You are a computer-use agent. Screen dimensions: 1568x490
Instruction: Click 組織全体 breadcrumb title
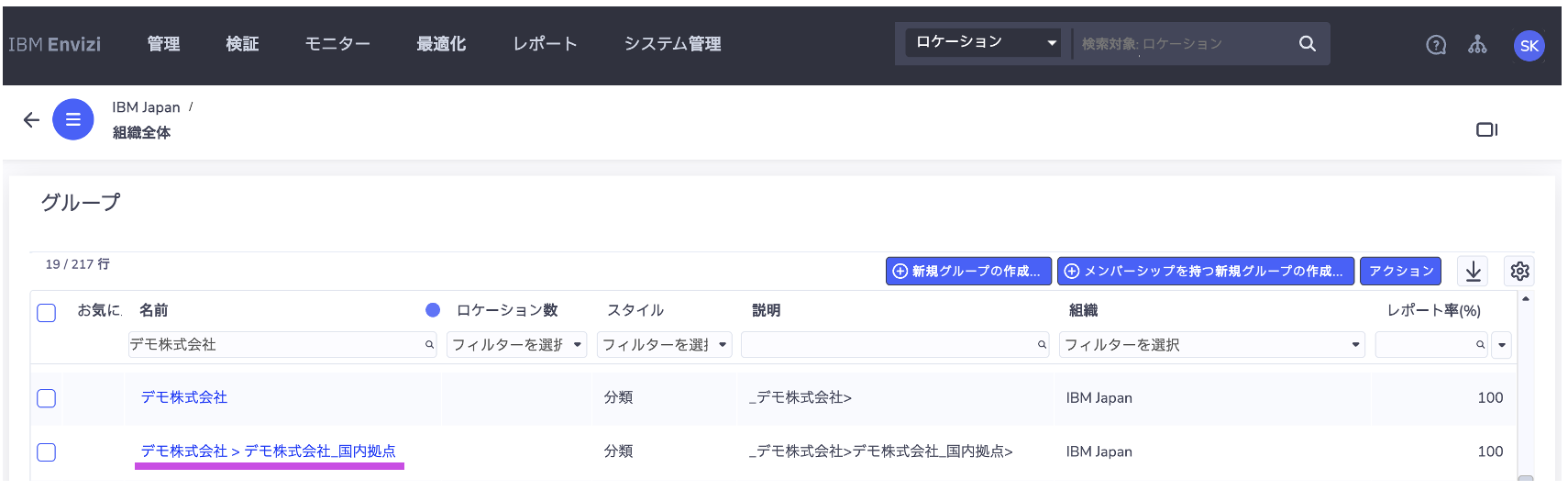[141, 132]
